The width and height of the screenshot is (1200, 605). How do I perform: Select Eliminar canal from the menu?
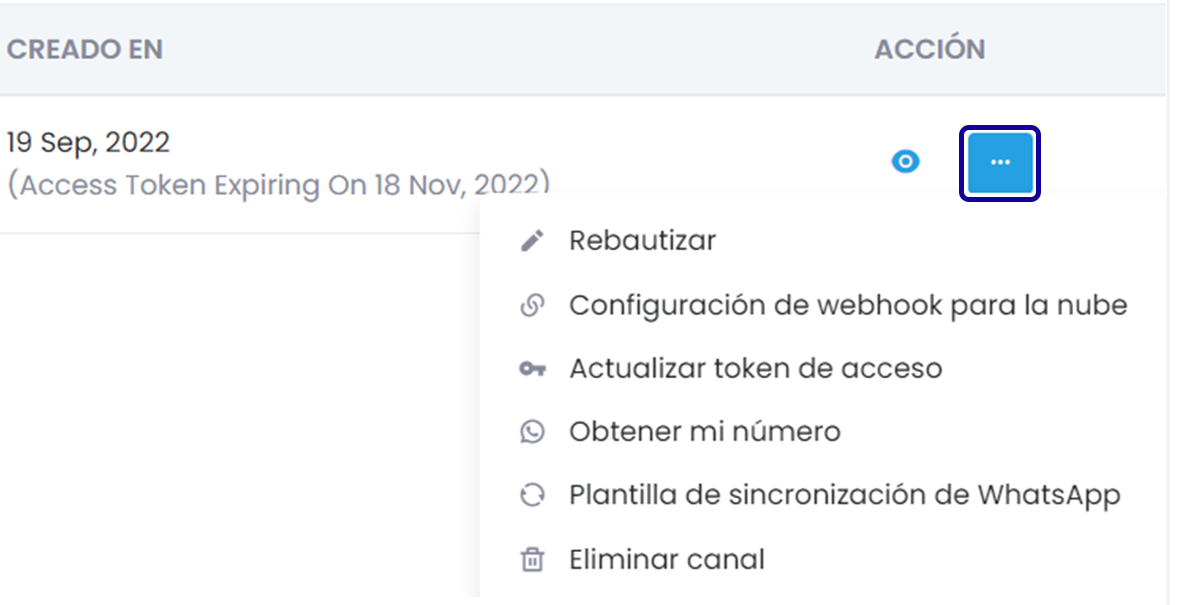pyautogui.click(x=666, y=559)
